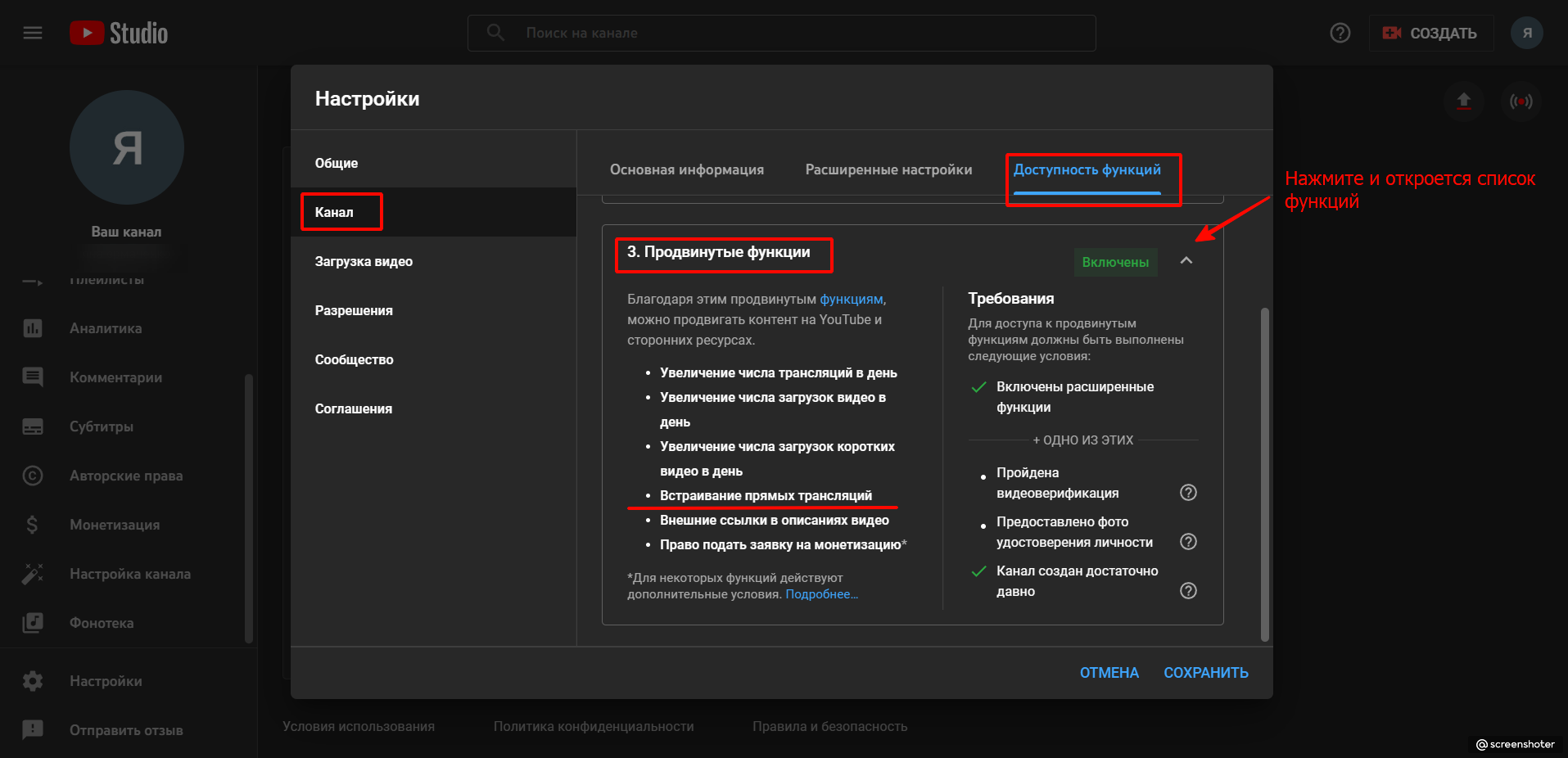Click the upload video arrow icon

click(1463, 102)
